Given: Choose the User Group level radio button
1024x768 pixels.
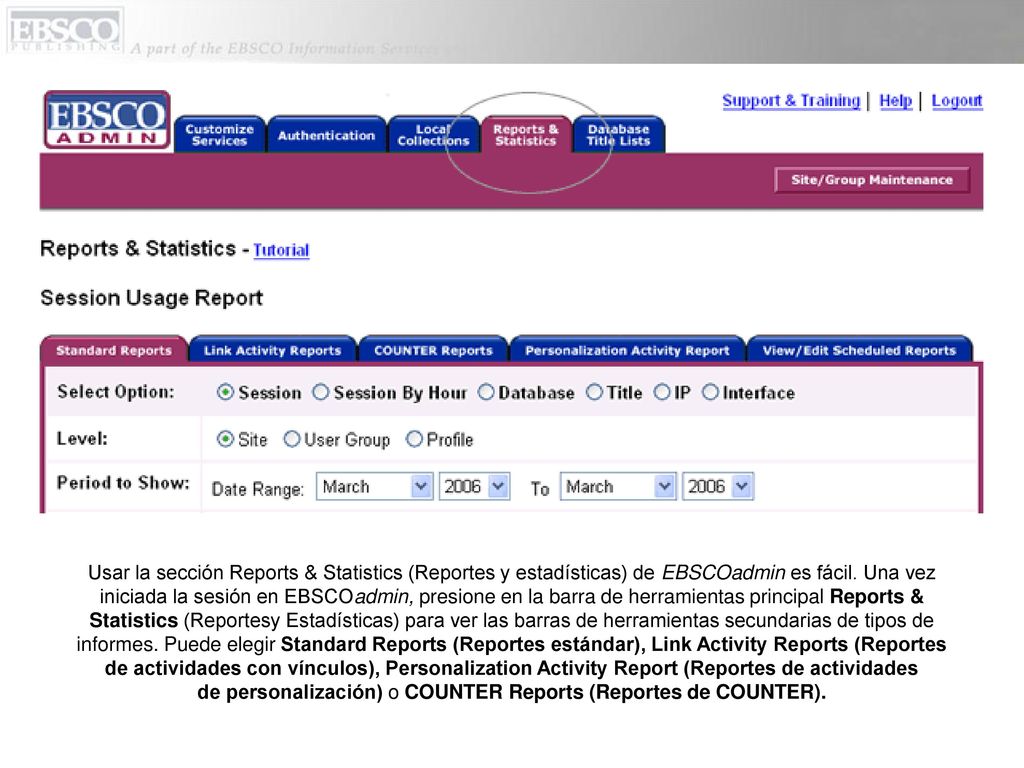Looking at the screenshot, I should point(291,439).
